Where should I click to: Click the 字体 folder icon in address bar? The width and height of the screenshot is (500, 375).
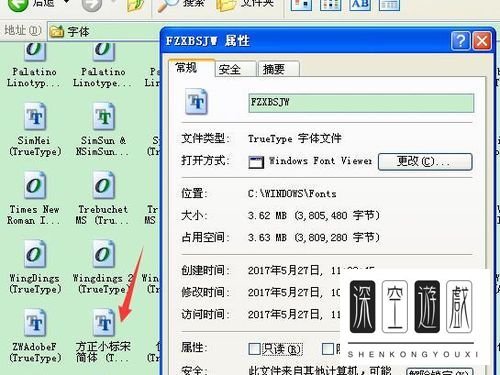tap(57, 32)
